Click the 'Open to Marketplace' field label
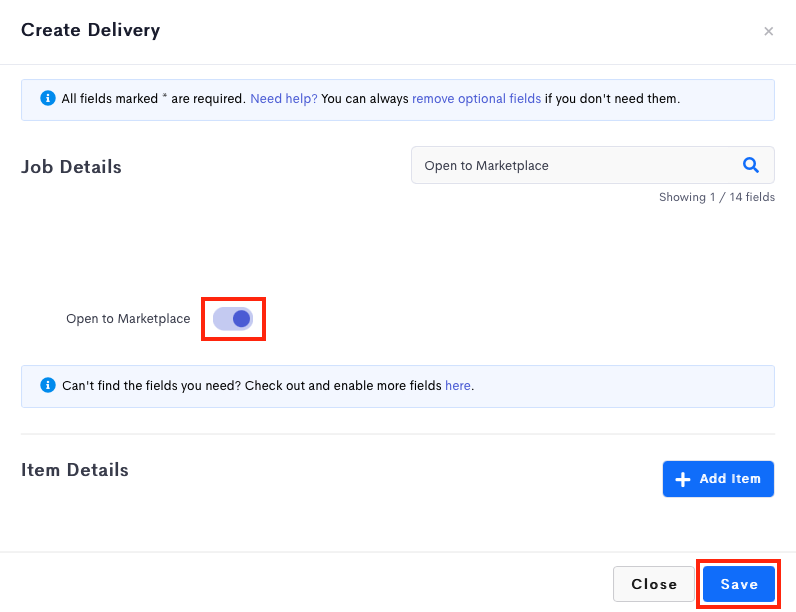Viewport: 796px width, 612px height. [x=128, y=319]
